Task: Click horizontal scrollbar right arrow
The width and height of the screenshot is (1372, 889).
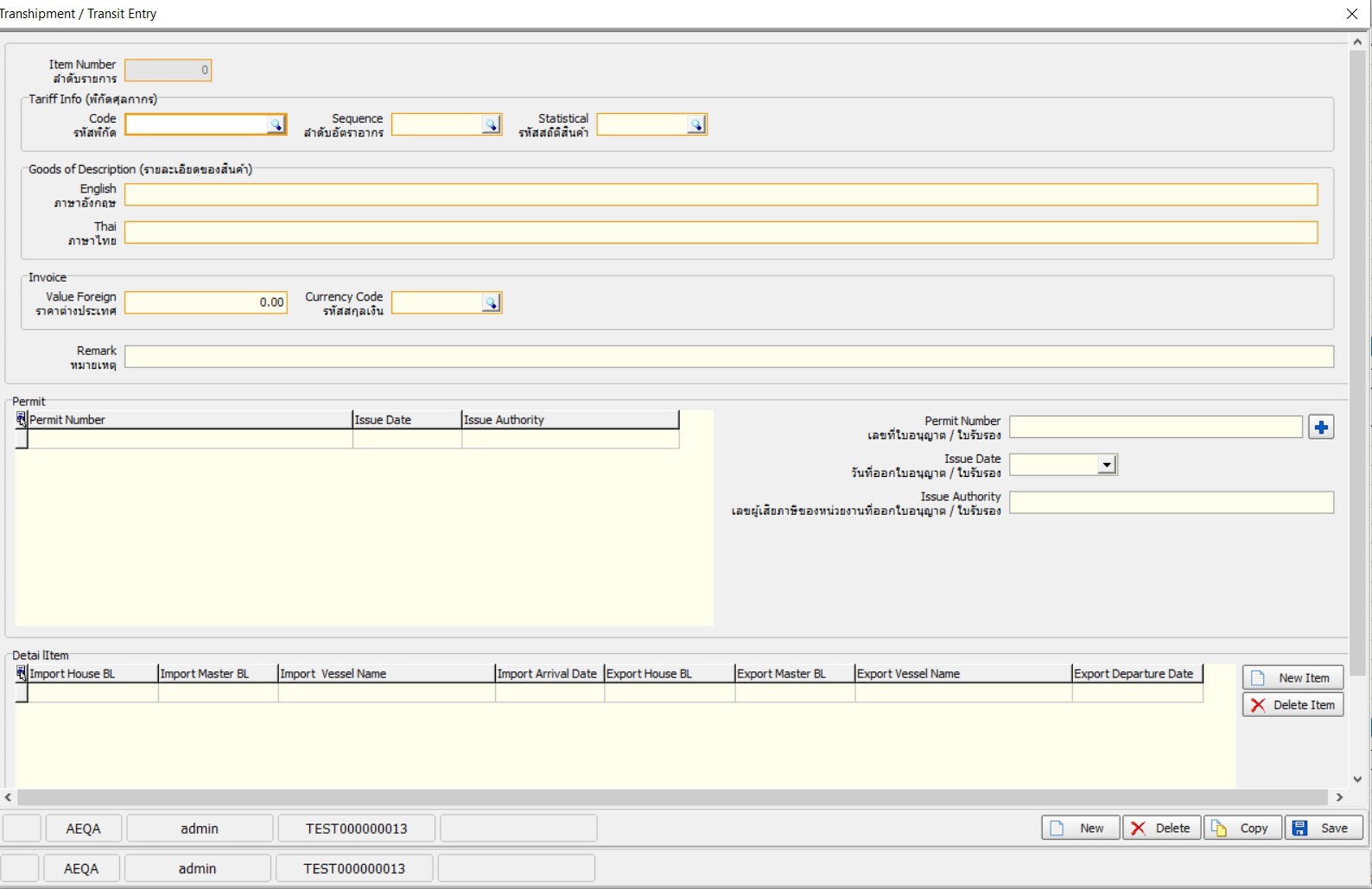Action: click(x=1340, y=797)
